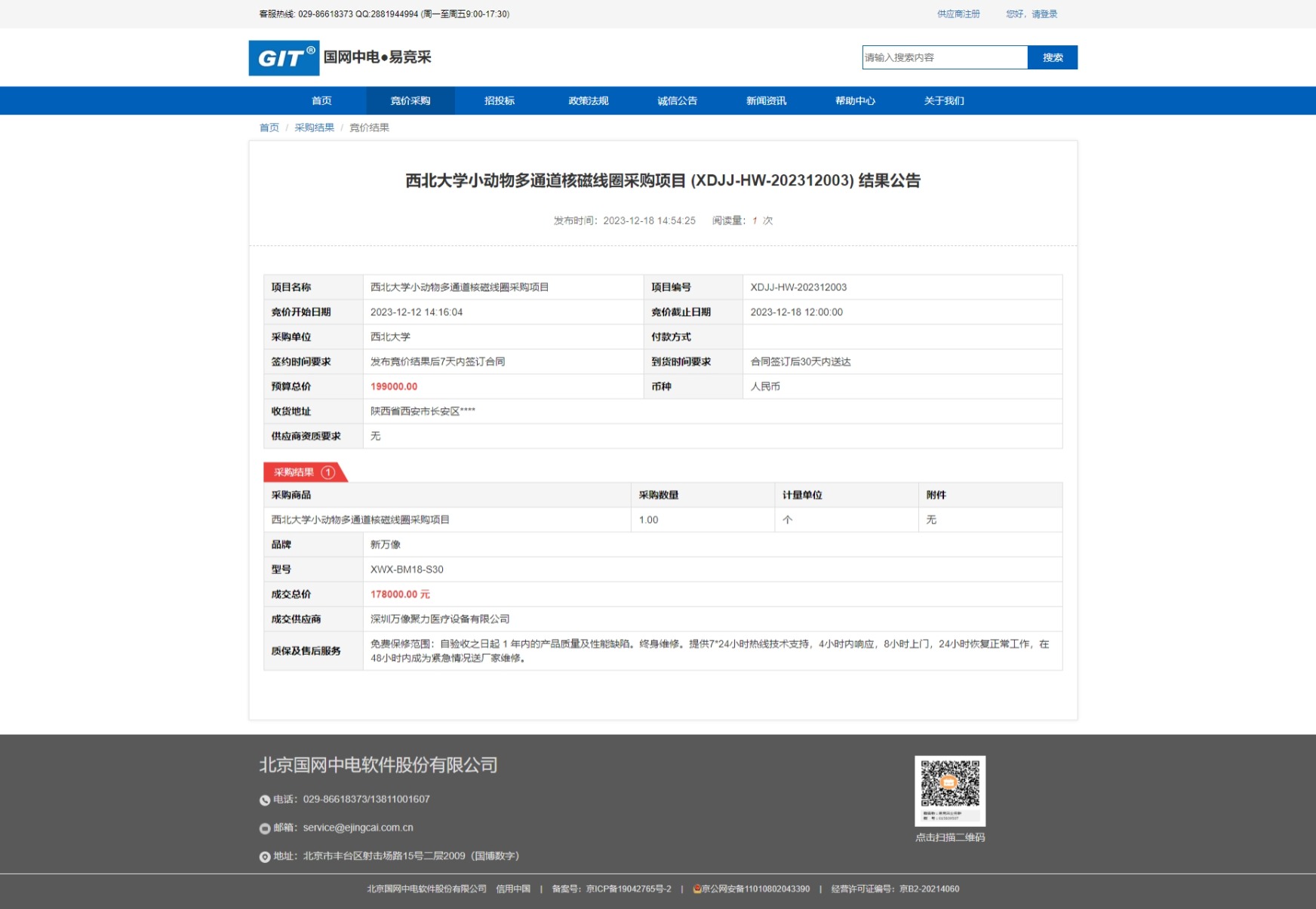Click the 采购结果 breadcrumb link
Viewport: 1316px width, 909px height.
[x=314, y=127]
